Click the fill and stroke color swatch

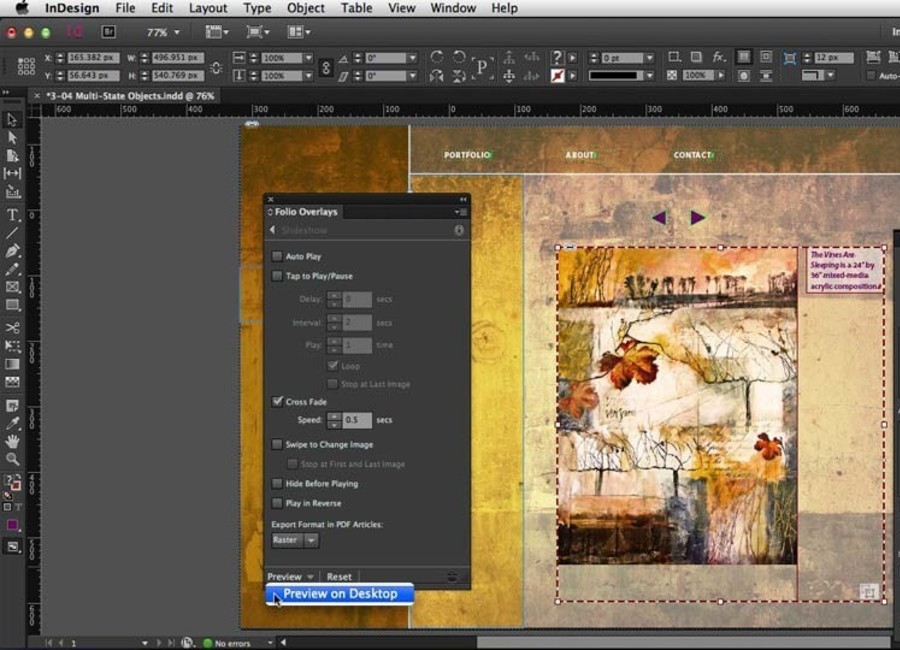[13, 482]
